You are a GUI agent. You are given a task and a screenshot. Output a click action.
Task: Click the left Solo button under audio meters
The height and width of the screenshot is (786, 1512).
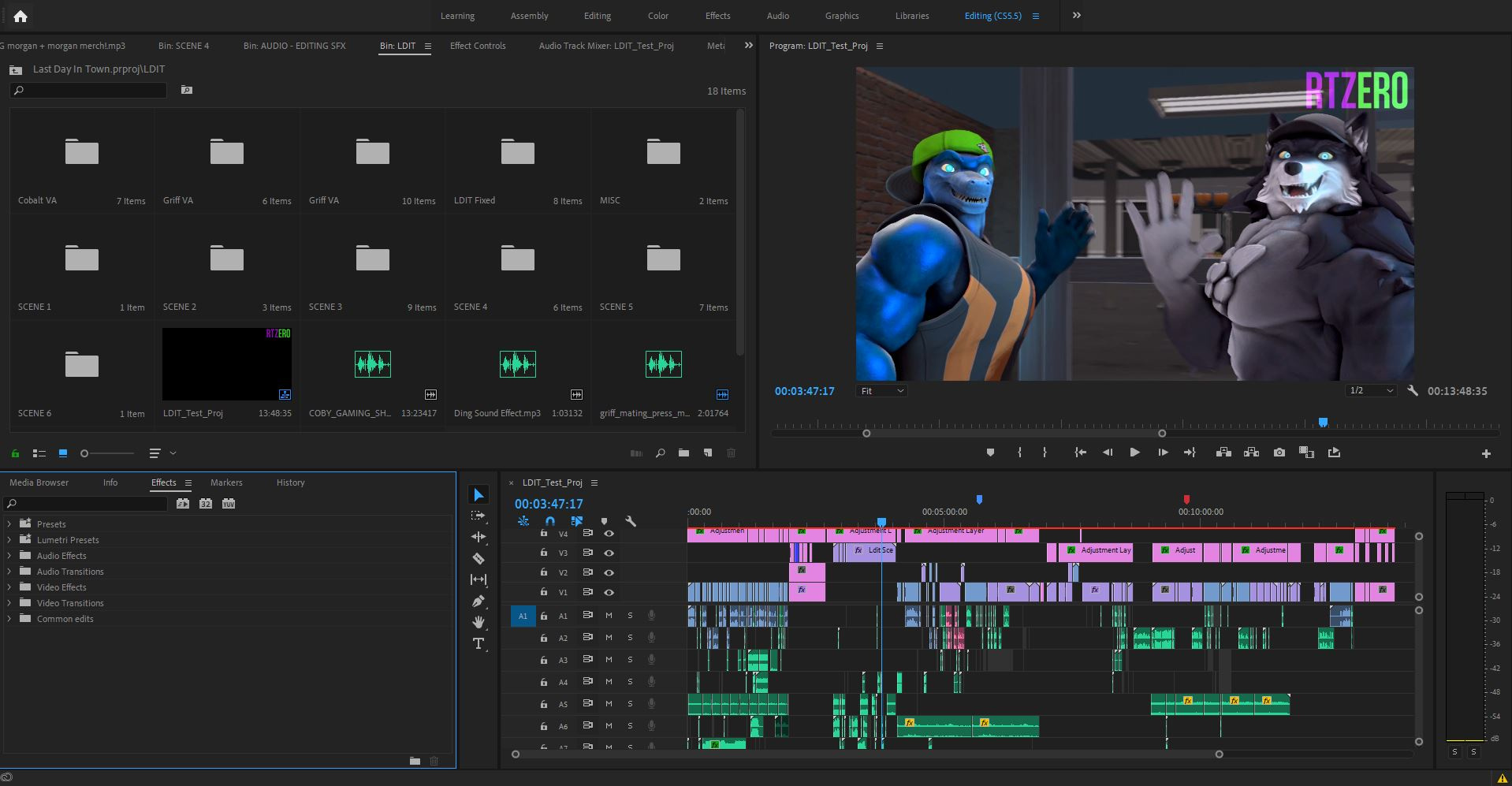(1454, 752)
